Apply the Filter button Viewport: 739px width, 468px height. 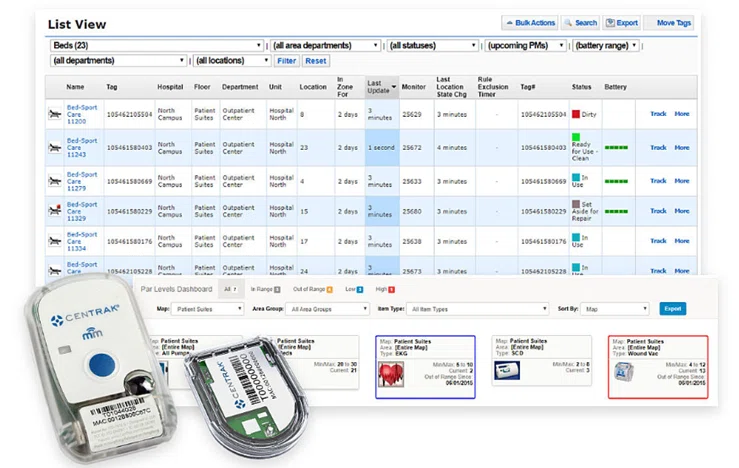pos(287,61)
